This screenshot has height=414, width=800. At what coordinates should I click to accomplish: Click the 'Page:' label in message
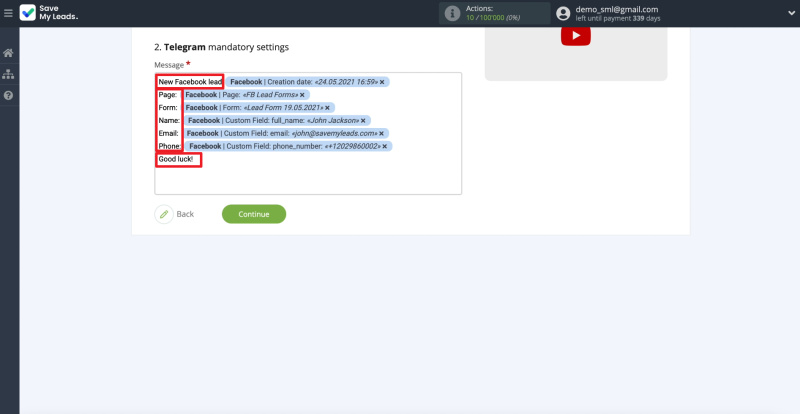tap(167, 95)
